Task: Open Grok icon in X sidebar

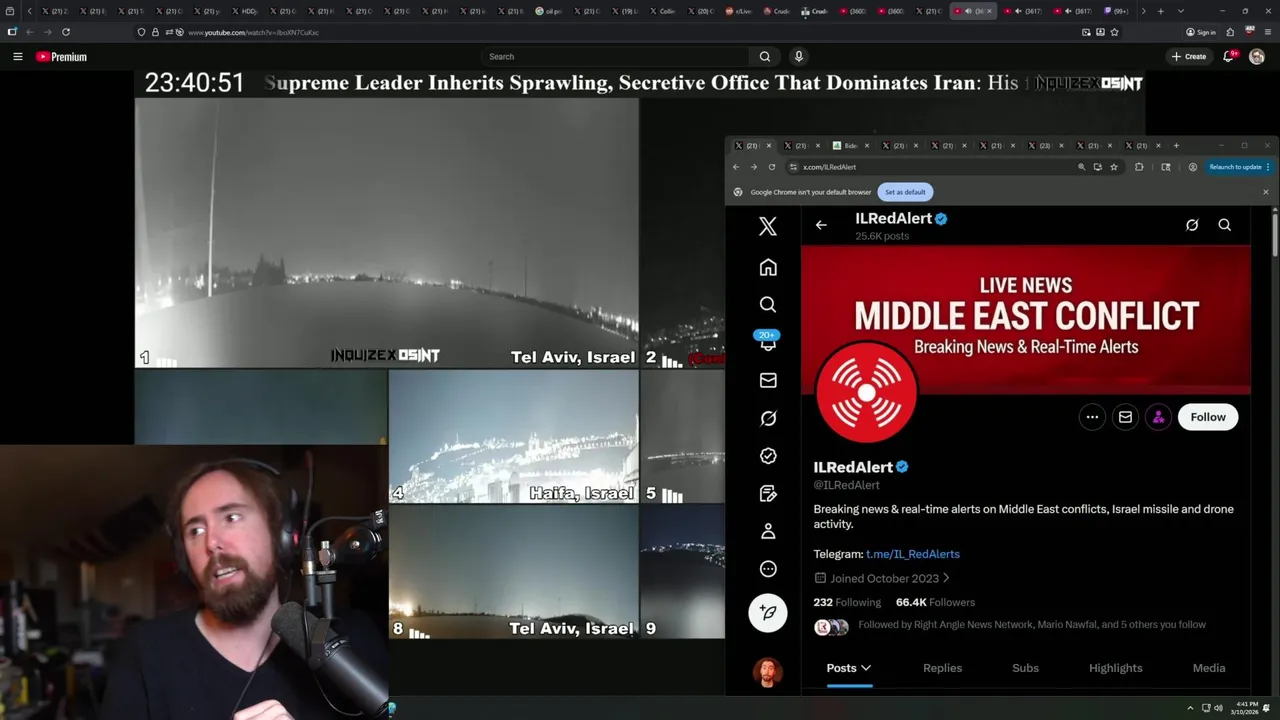Action: 768,418
